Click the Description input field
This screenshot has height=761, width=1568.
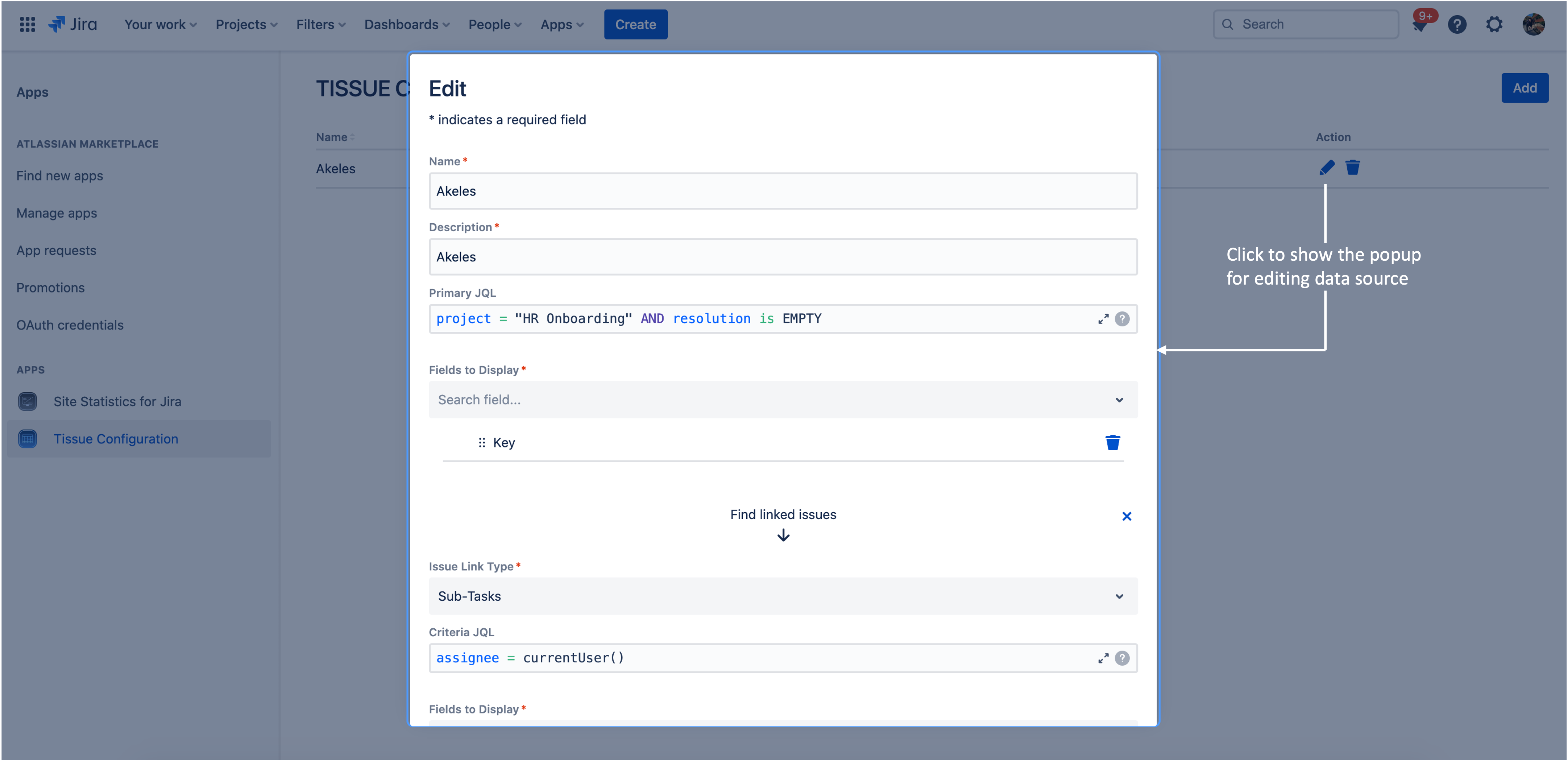point(783,257)
